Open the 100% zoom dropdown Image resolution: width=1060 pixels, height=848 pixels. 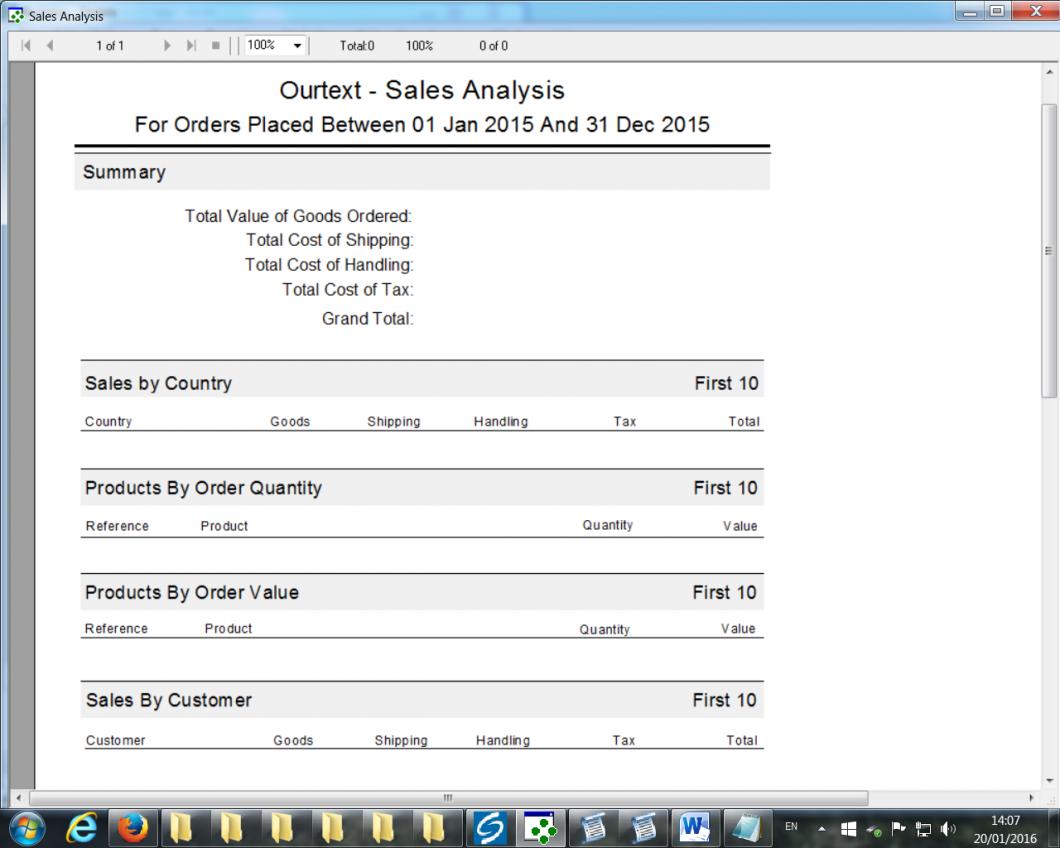(x=298, y=46)
